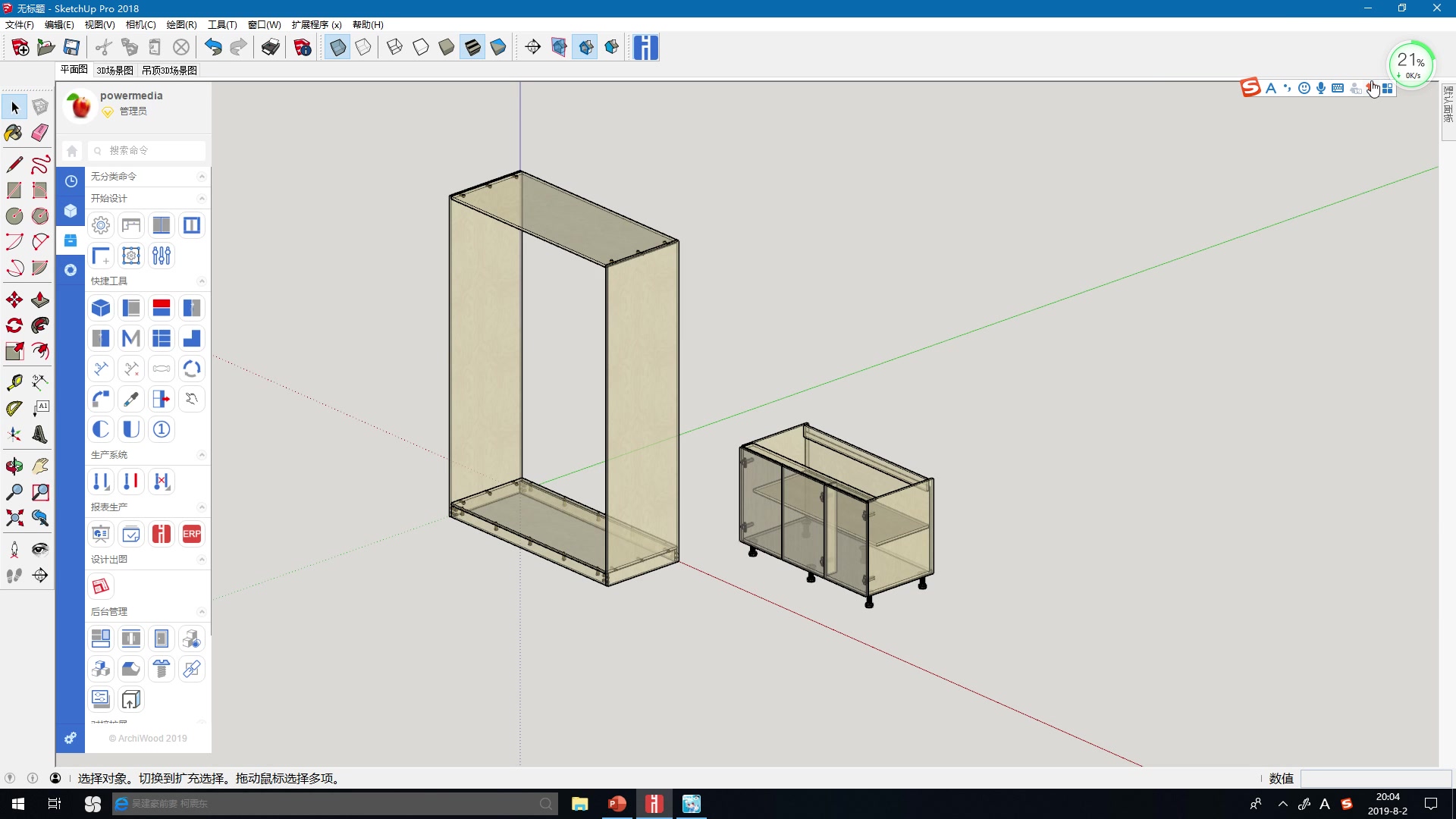
Task: Select the Push/Pull tool
Action: tap(40, 300)
